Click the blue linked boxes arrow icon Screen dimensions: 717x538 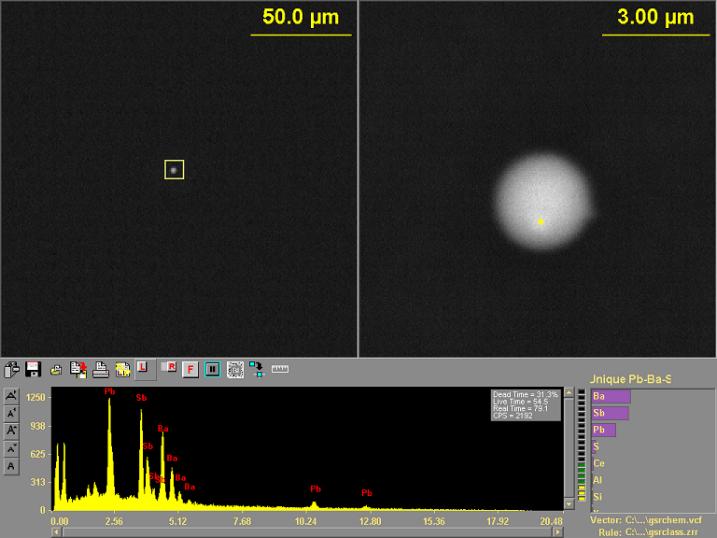point(256,369)
